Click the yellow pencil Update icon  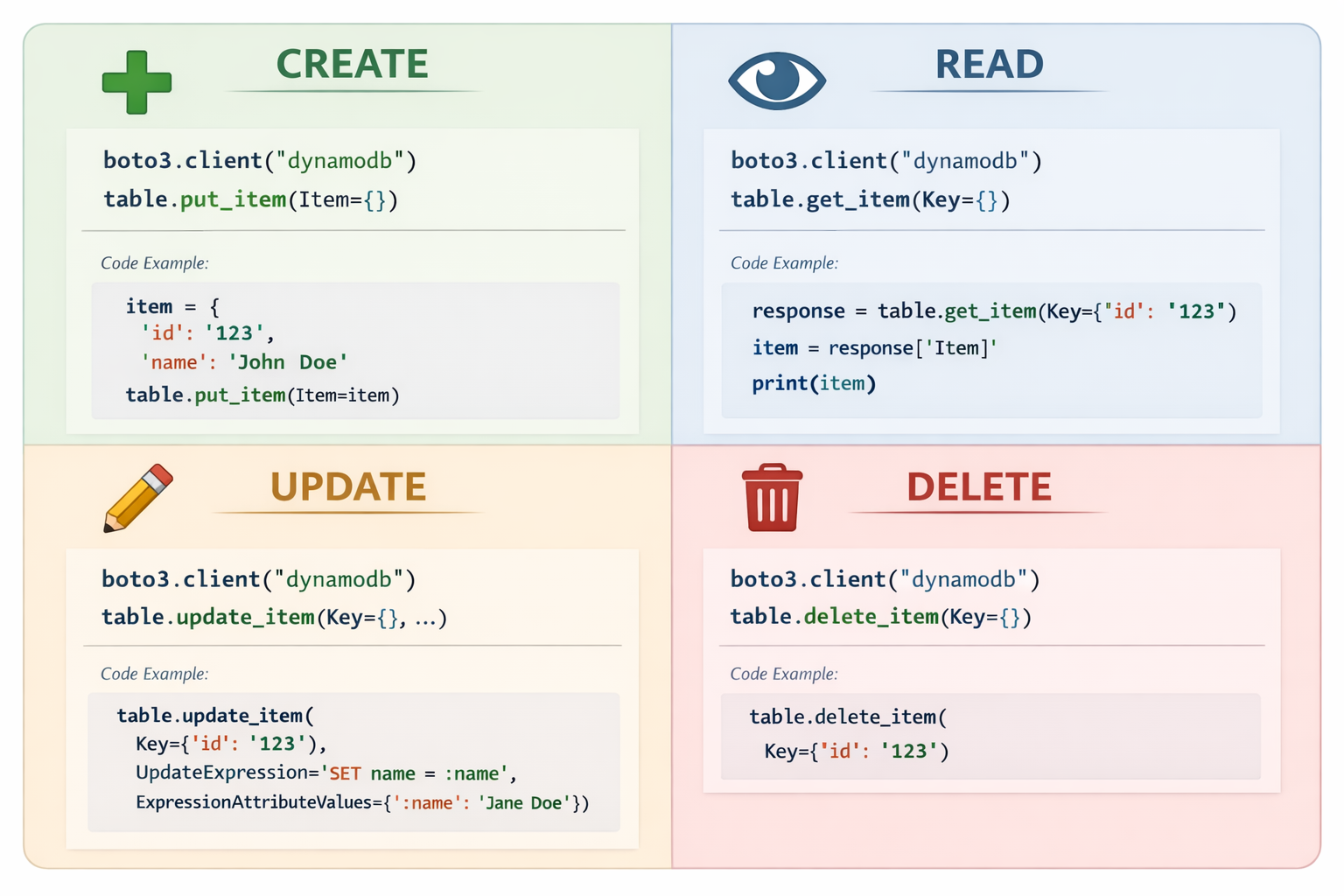click(x=137, y=498)
